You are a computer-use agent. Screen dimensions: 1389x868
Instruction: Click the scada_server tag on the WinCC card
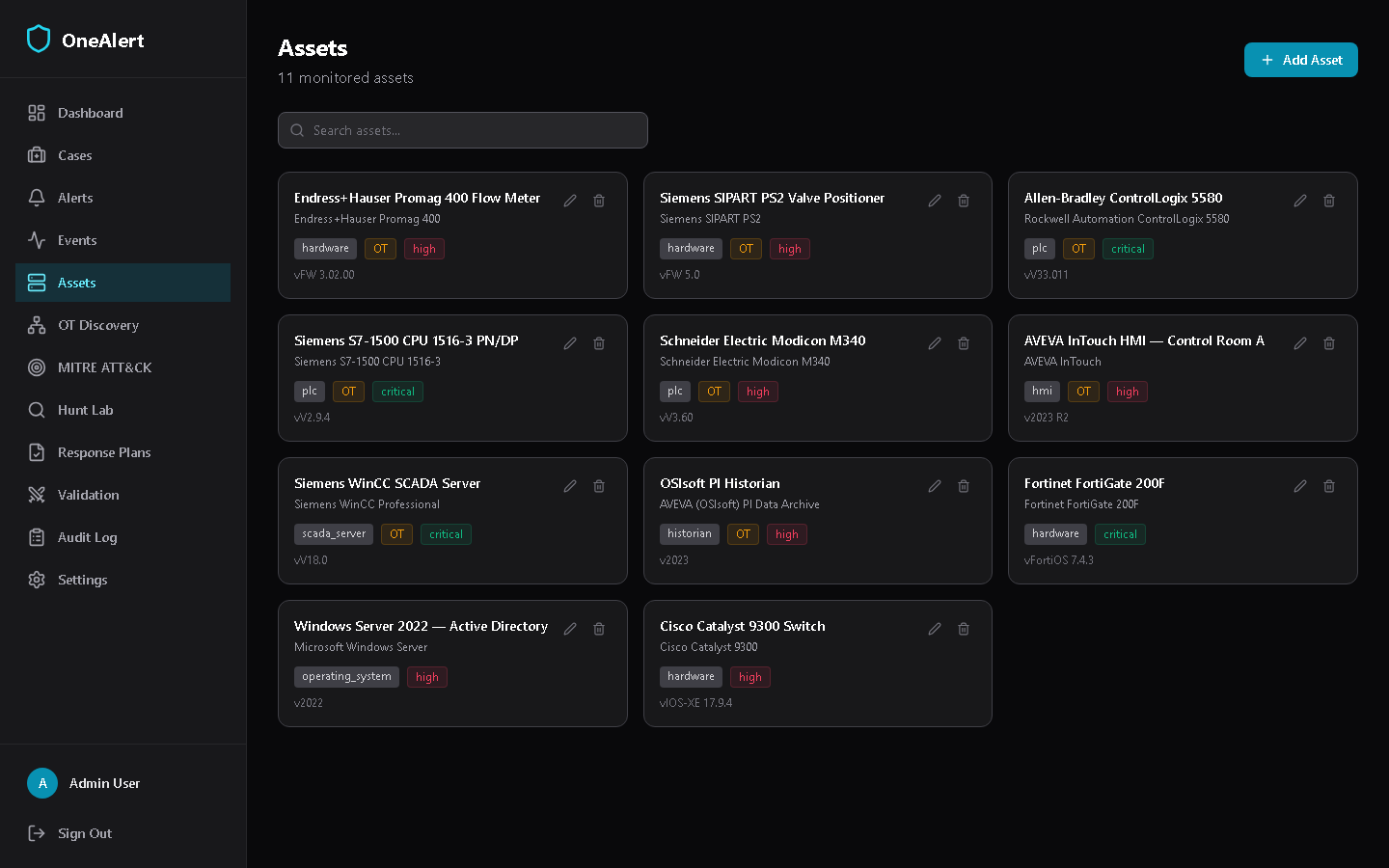pos(334,534)
